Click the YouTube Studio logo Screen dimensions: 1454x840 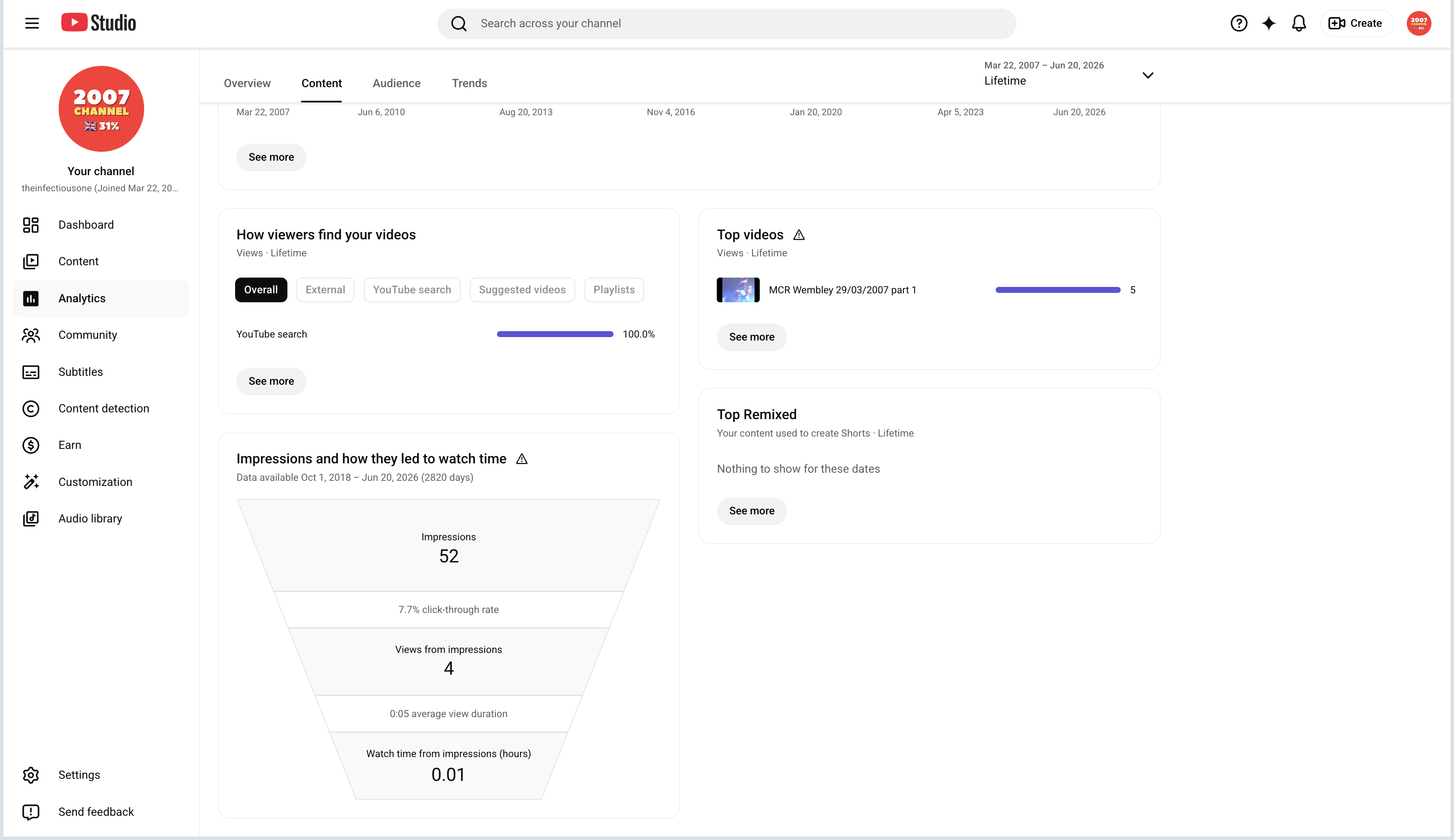click(99, 23)
